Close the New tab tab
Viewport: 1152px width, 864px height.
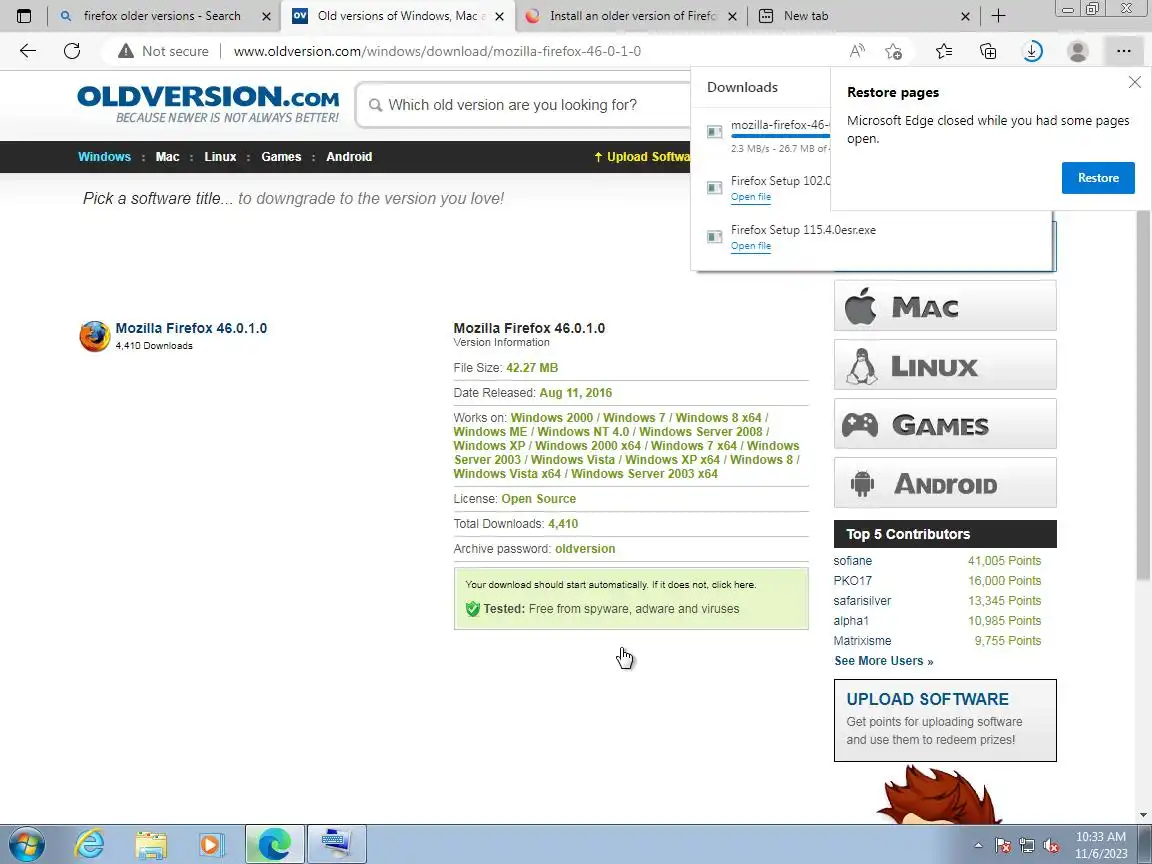click(965, 16)
